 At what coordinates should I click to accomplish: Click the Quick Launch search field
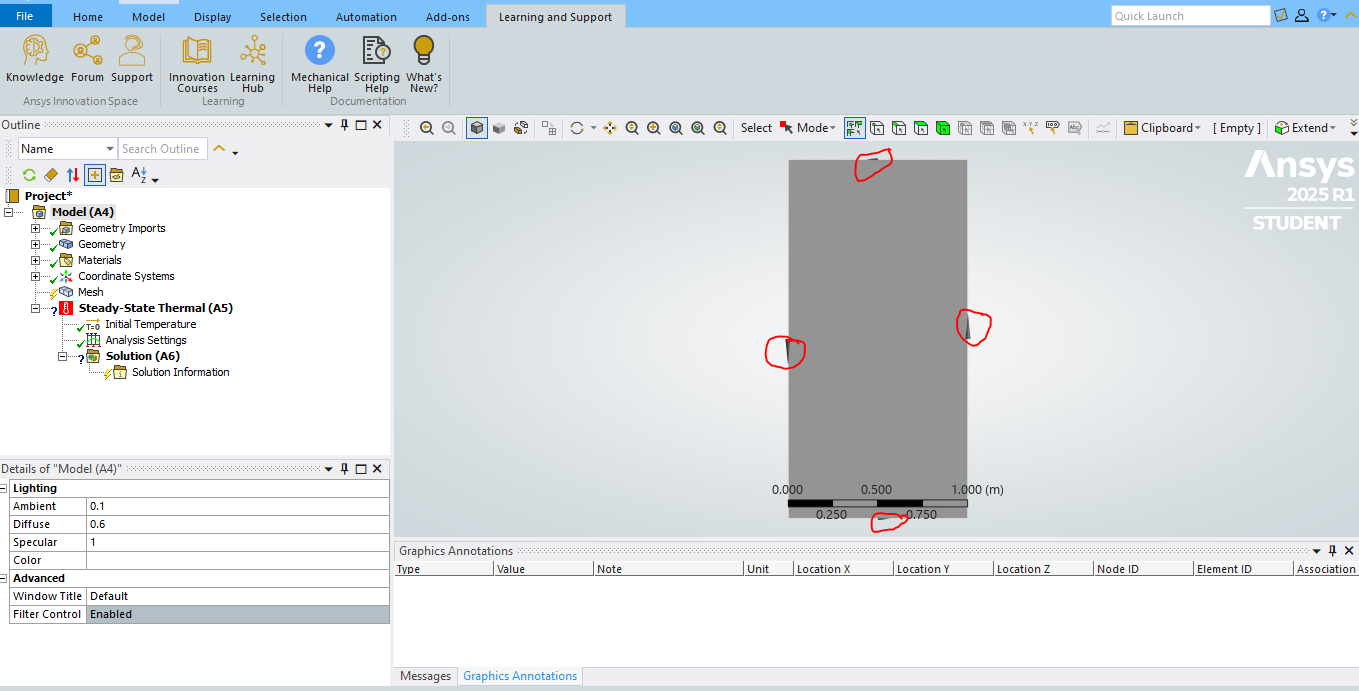coord(1190,16)
